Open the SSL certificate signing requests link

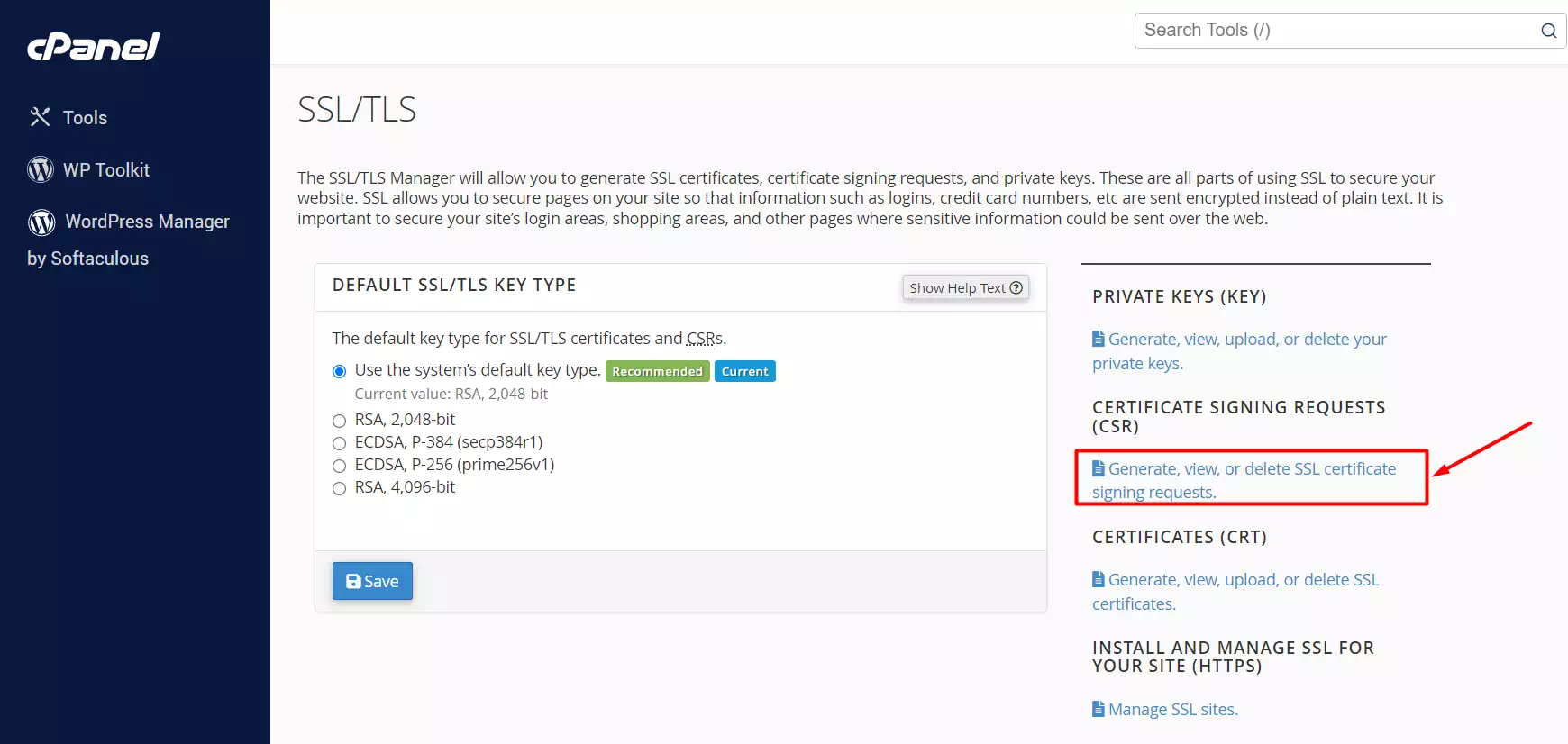(x=1244, y=480)
